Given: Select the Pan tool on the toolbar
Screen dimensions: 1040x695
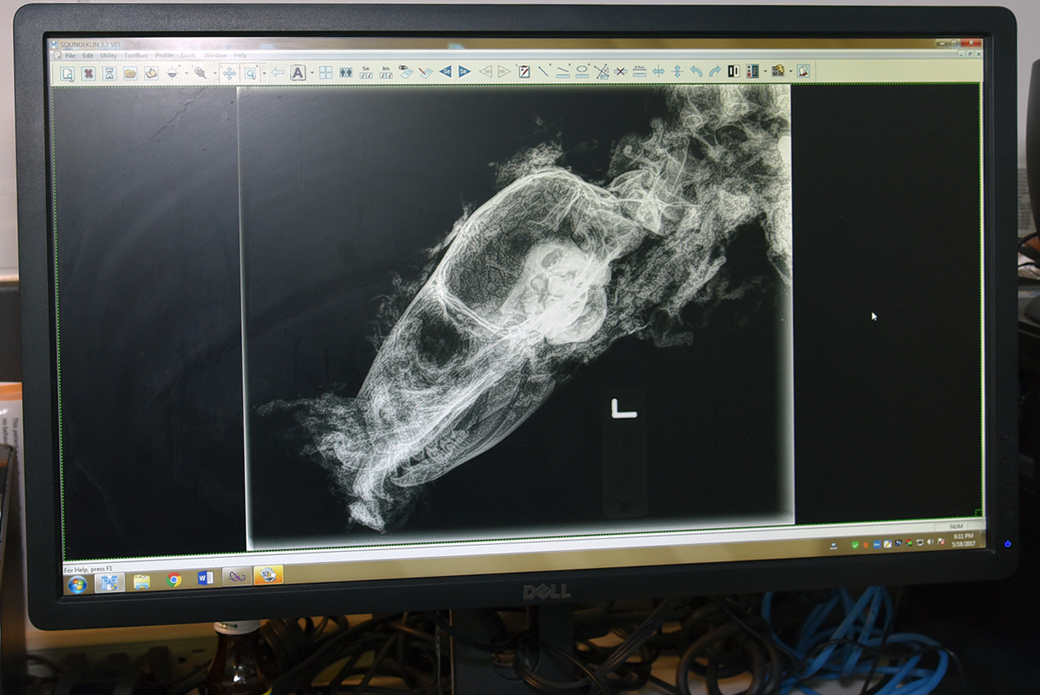Looking at the screenshot, I should click(229, 72).
